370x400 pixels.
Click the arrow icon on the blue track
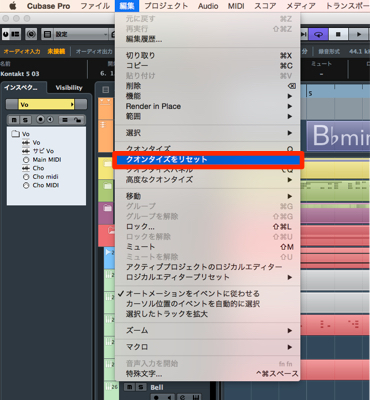[108, 252]
